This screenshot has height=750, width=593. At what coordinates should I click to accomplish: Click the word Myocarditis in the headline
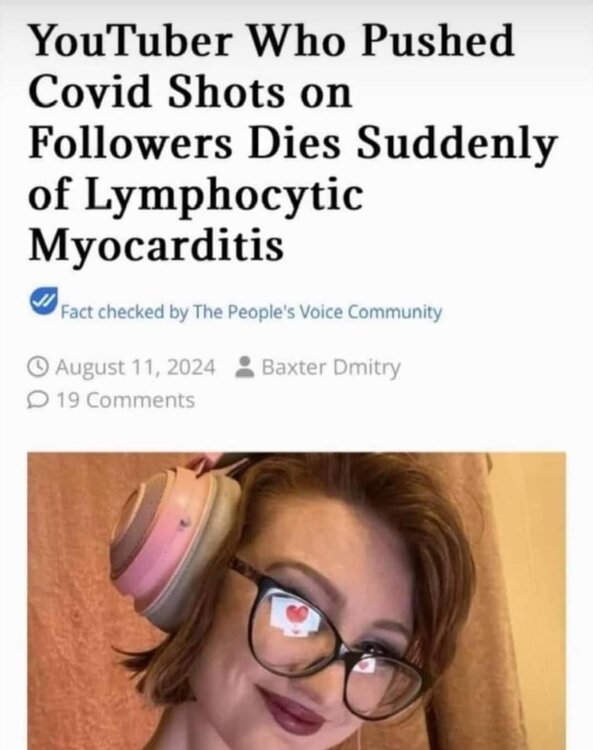tap(156, 245)
